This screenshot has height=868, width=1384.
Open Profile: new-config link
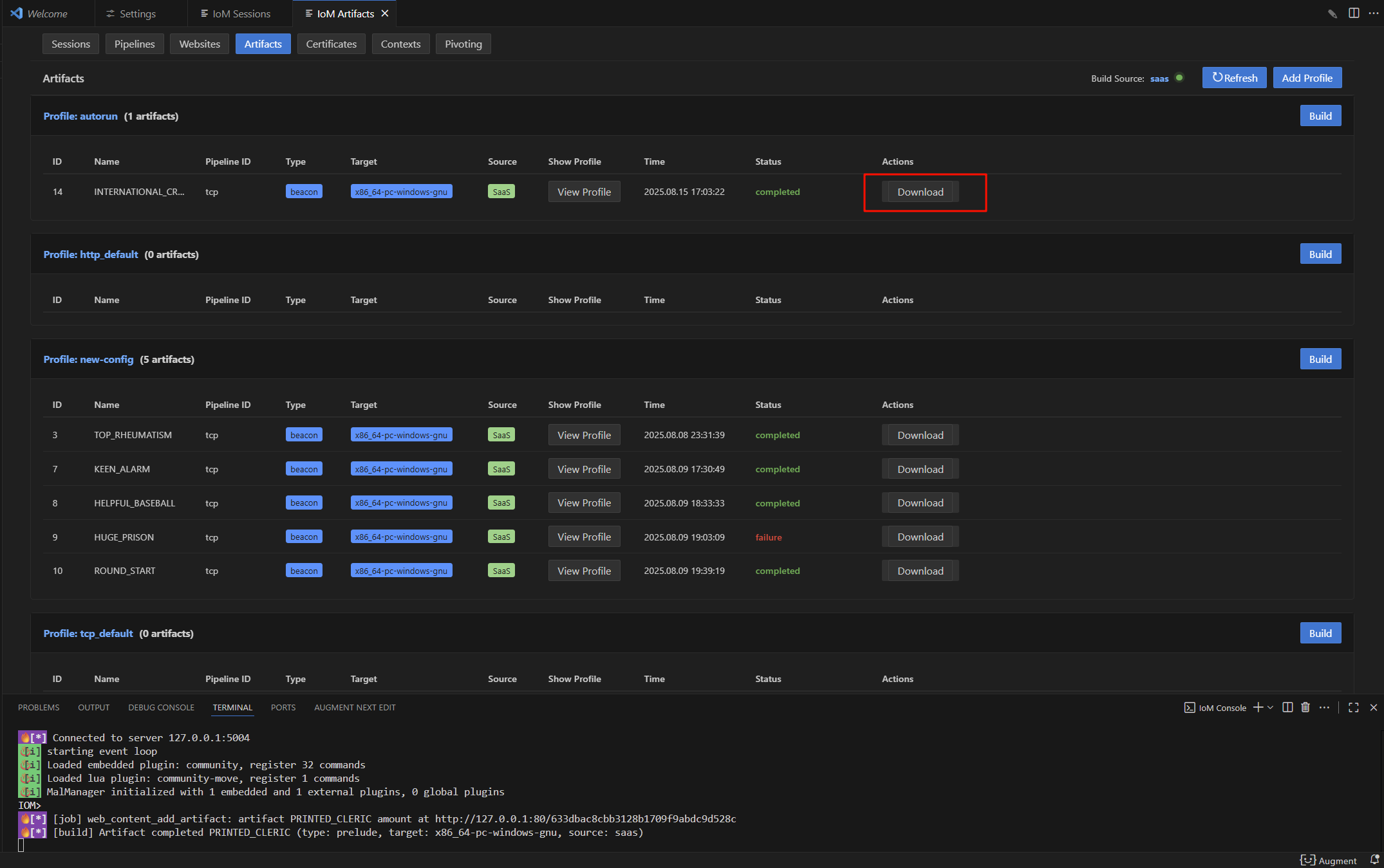tap(88, 359)
